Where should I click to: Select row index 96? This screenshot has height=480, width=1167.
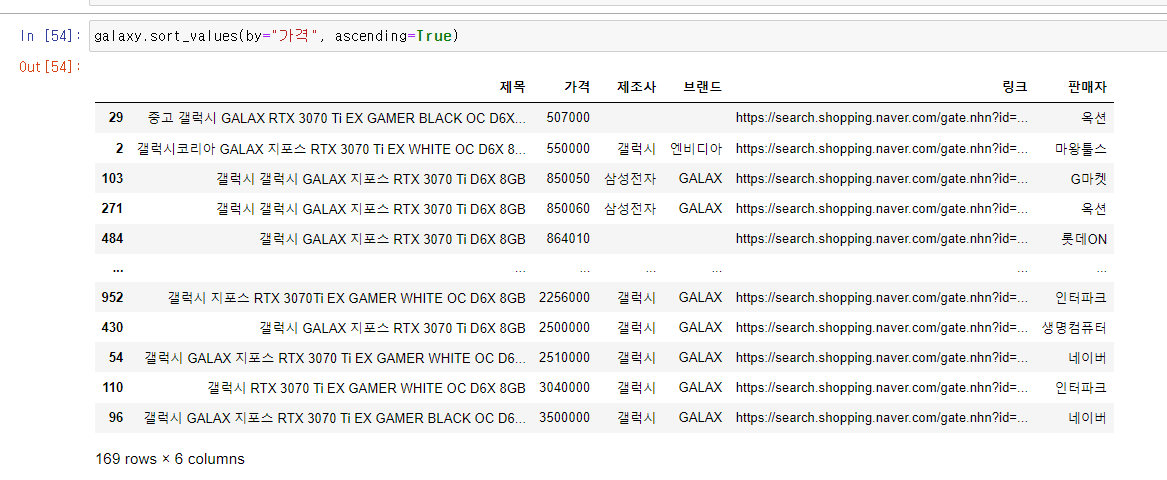(x=115, y=417)
